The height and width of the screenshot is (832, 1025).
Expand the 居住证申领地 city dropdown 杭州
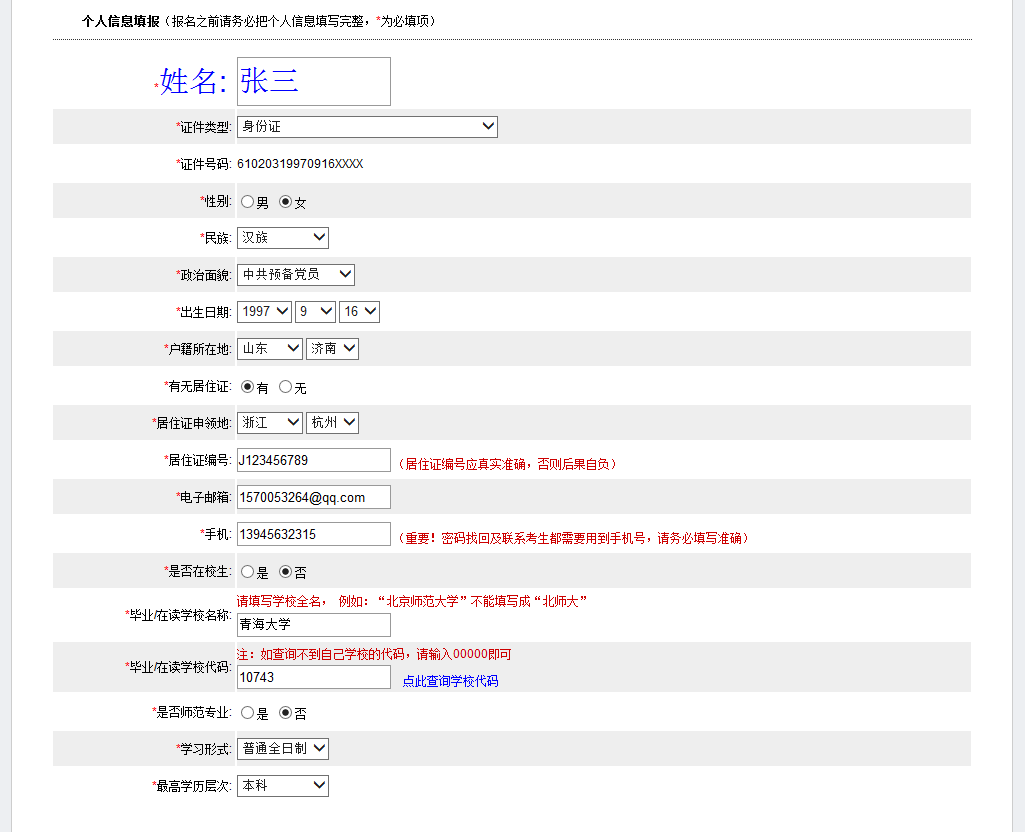click(x=332, y=423)
